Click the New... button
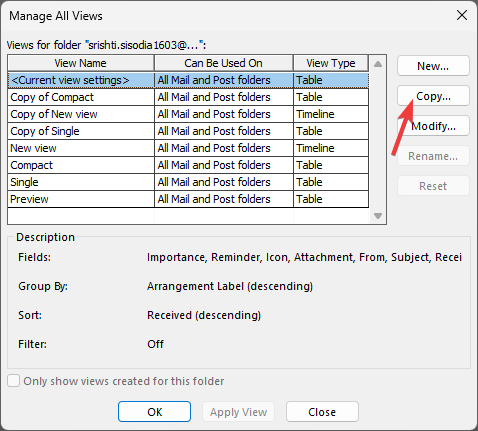Viewport: 478px width, 431px height. [433, 66]
